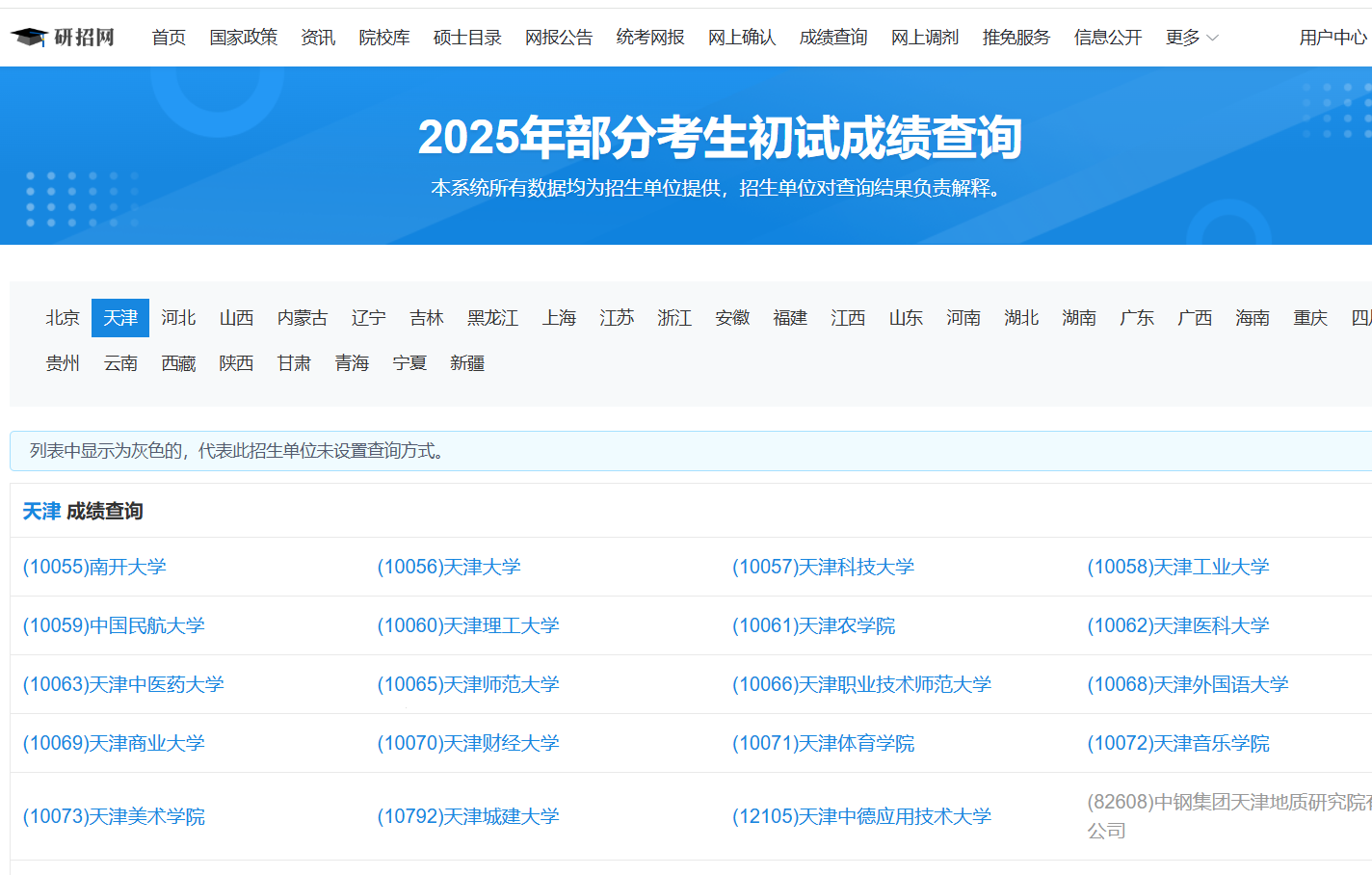The width and height of the screenshot is (1372, 875).
Task: Open the (10073)天津美术学院 link
Action: [x=114, y=816]
